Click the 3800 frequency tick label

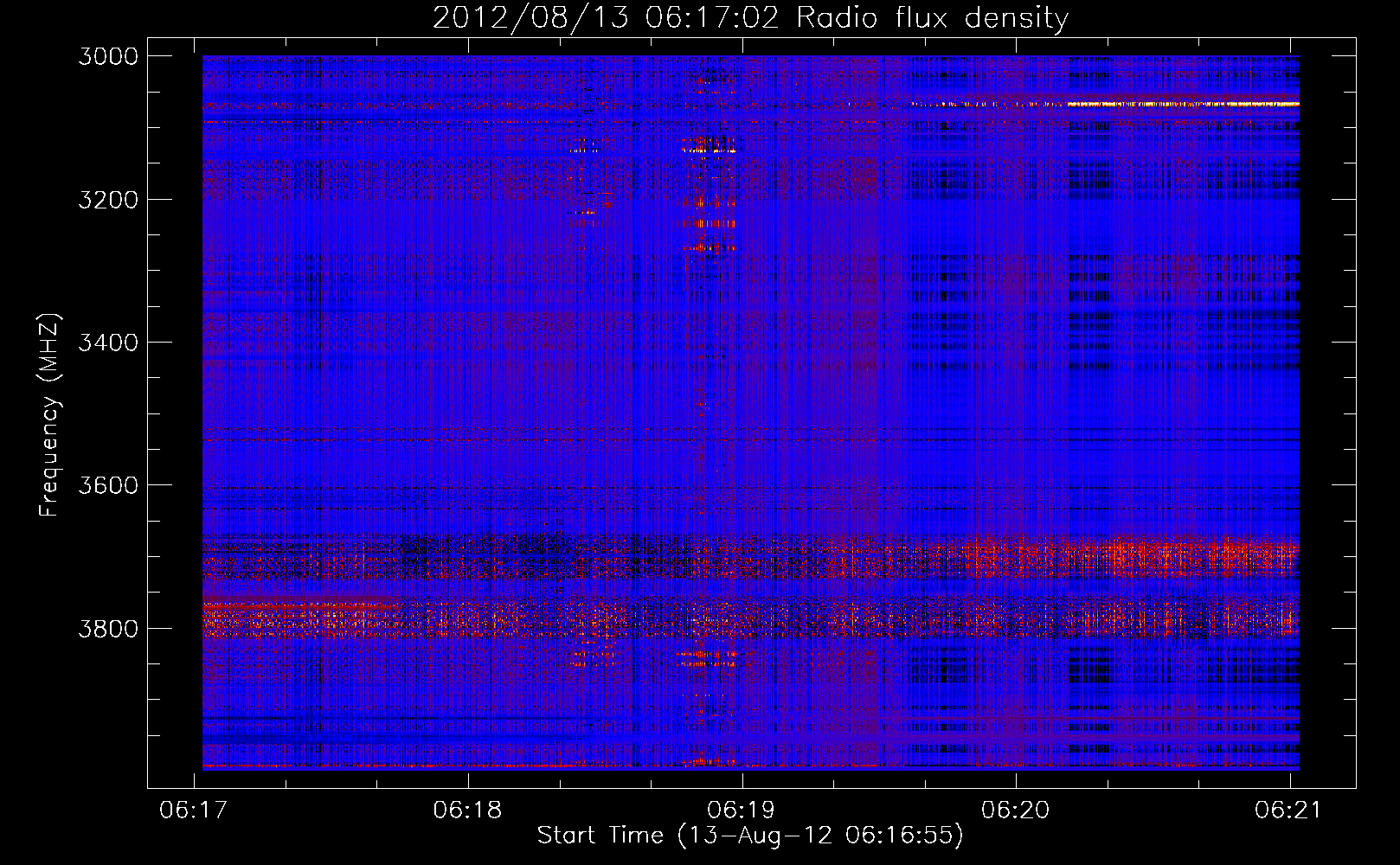[108, 629]
